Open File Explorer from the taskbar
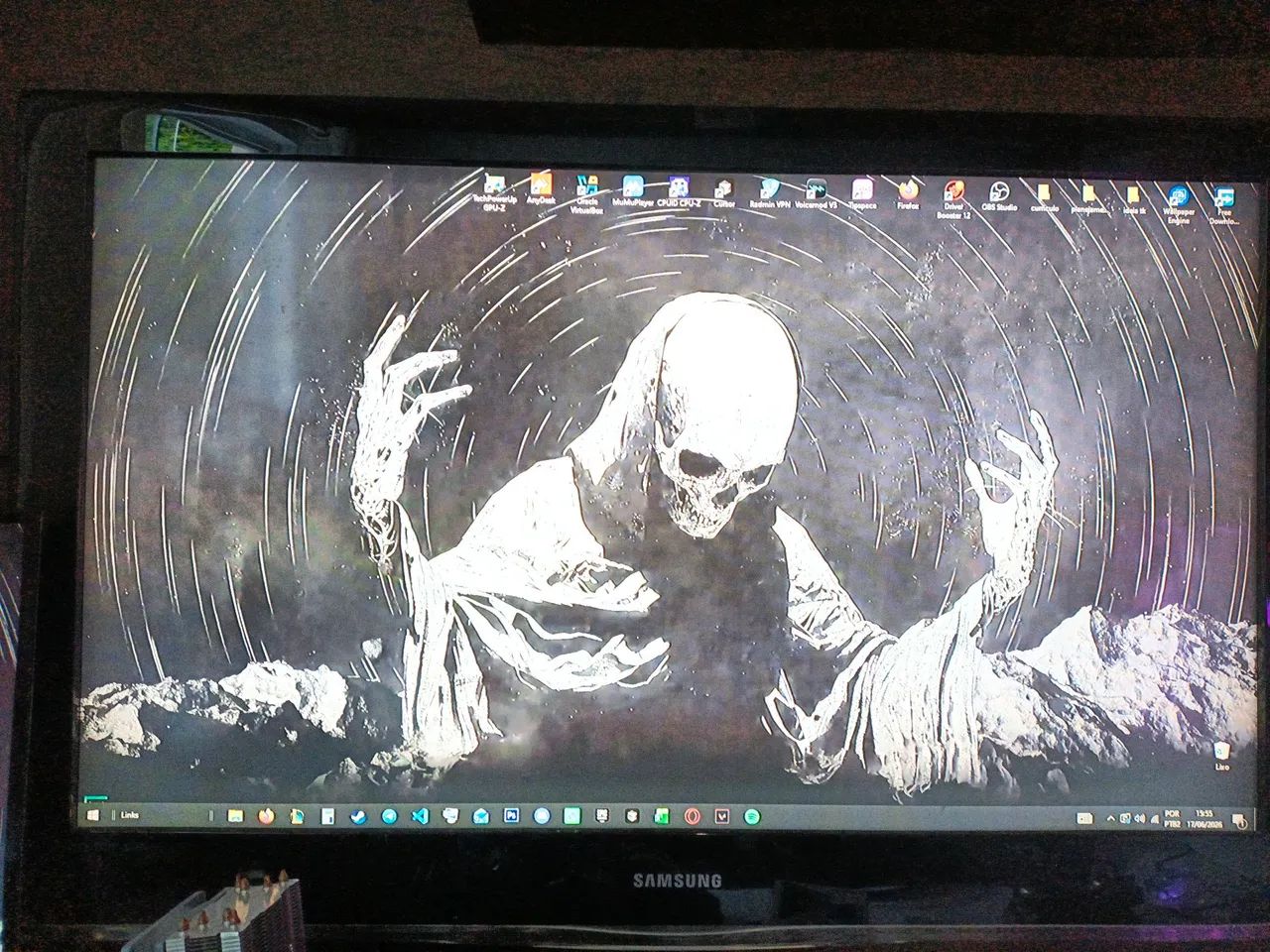Viewport: 1270px width, 952px height. (x=235, y=815)
